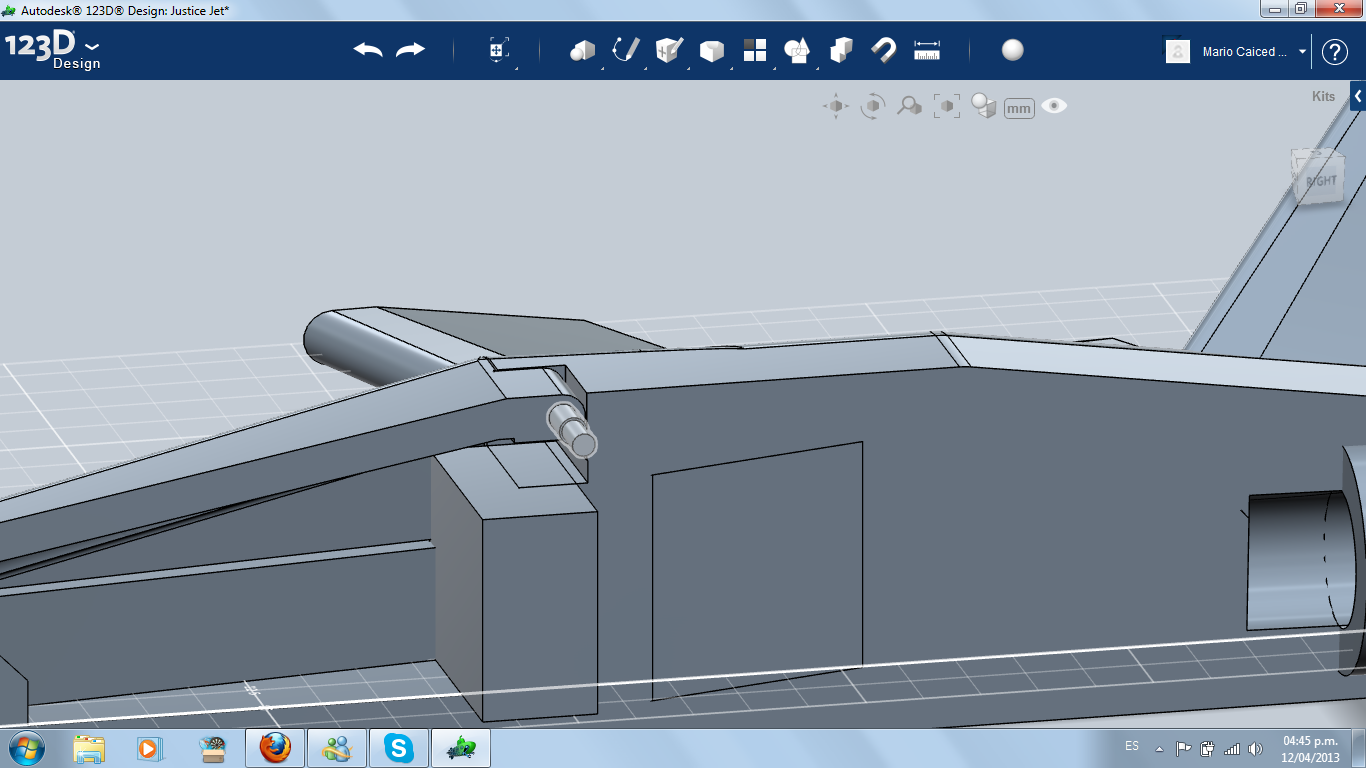Open Windows Explorer from the taskbar
This screenshot has width=1366, height=768.
pos(89,748)
